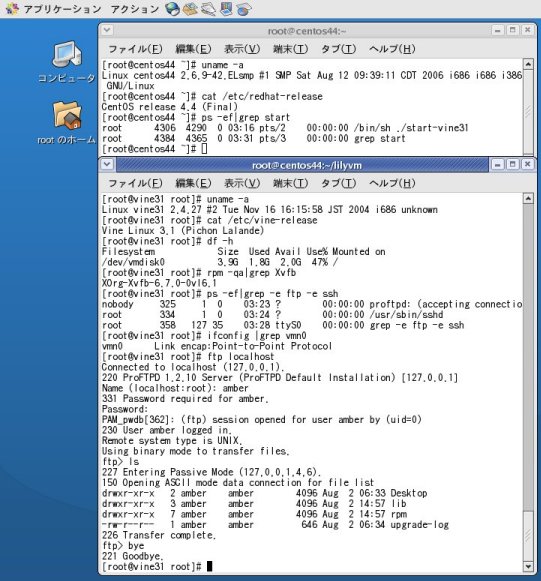Click the [root@vine31 root]# prompt cursor

209,567
